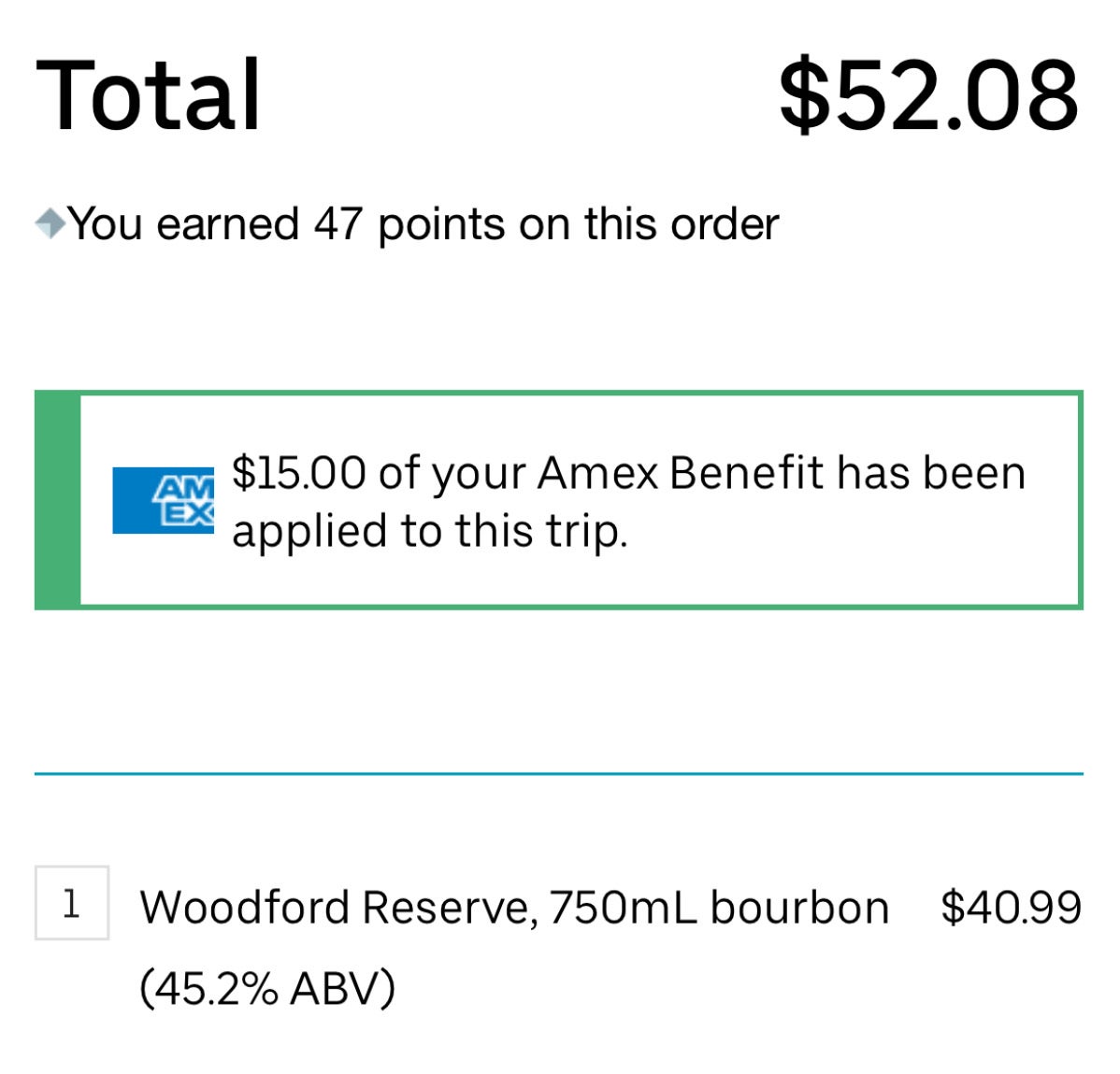Click the number 47 in the points message
Screen dimensions: 1120x1074
click(337, 223)
